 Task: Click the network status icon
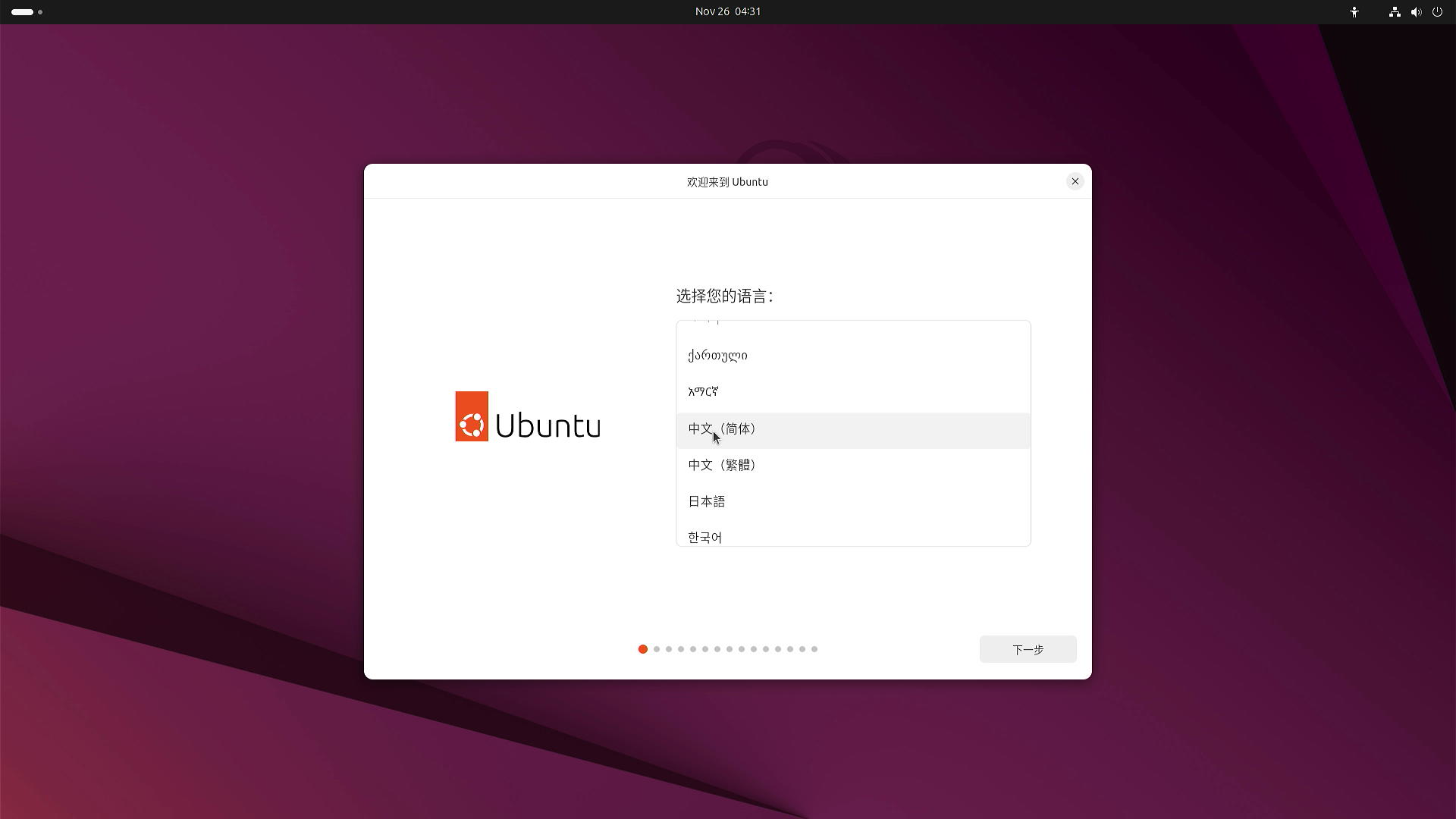(x=1395, y=12)
